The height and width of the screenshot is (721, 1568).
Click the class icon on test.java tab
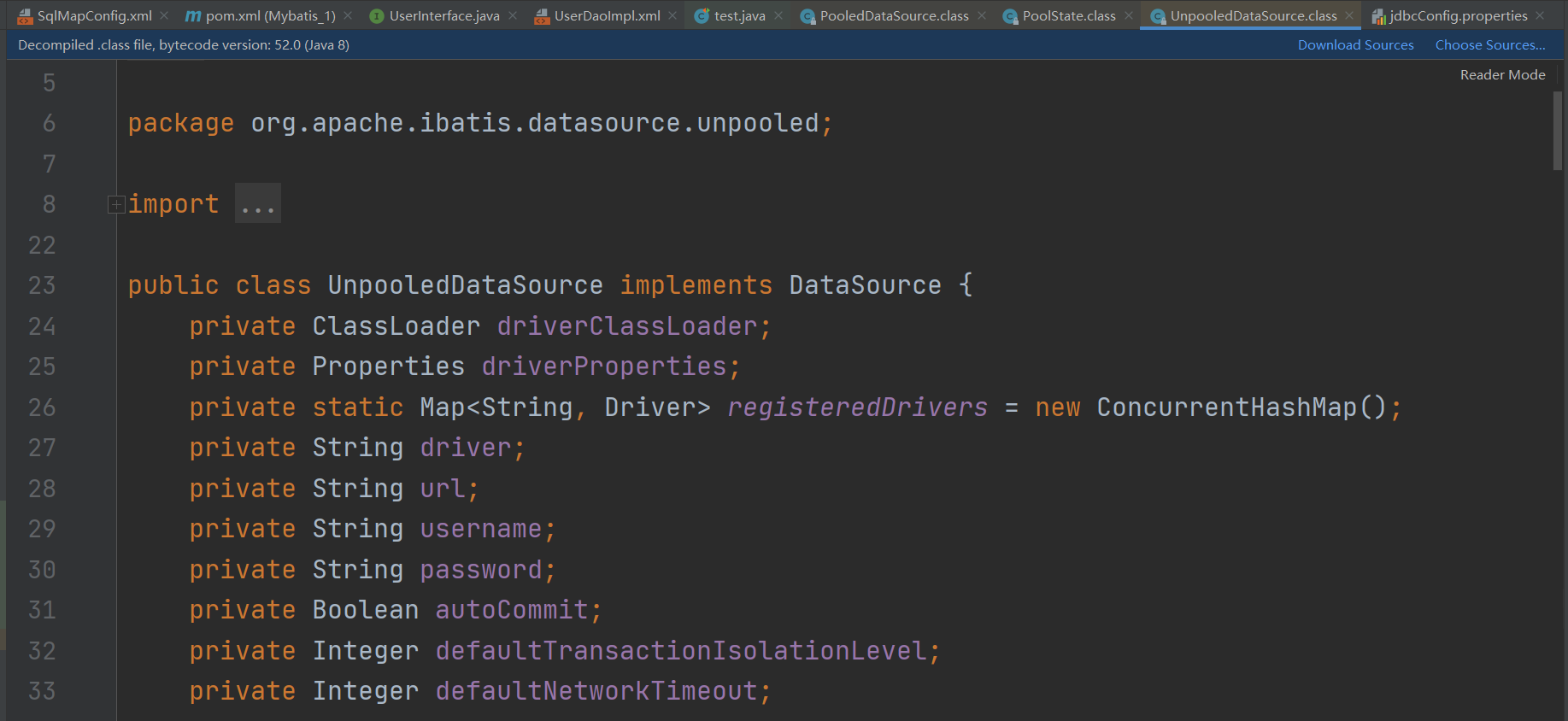pyautogui.click(x=702, y=16)
